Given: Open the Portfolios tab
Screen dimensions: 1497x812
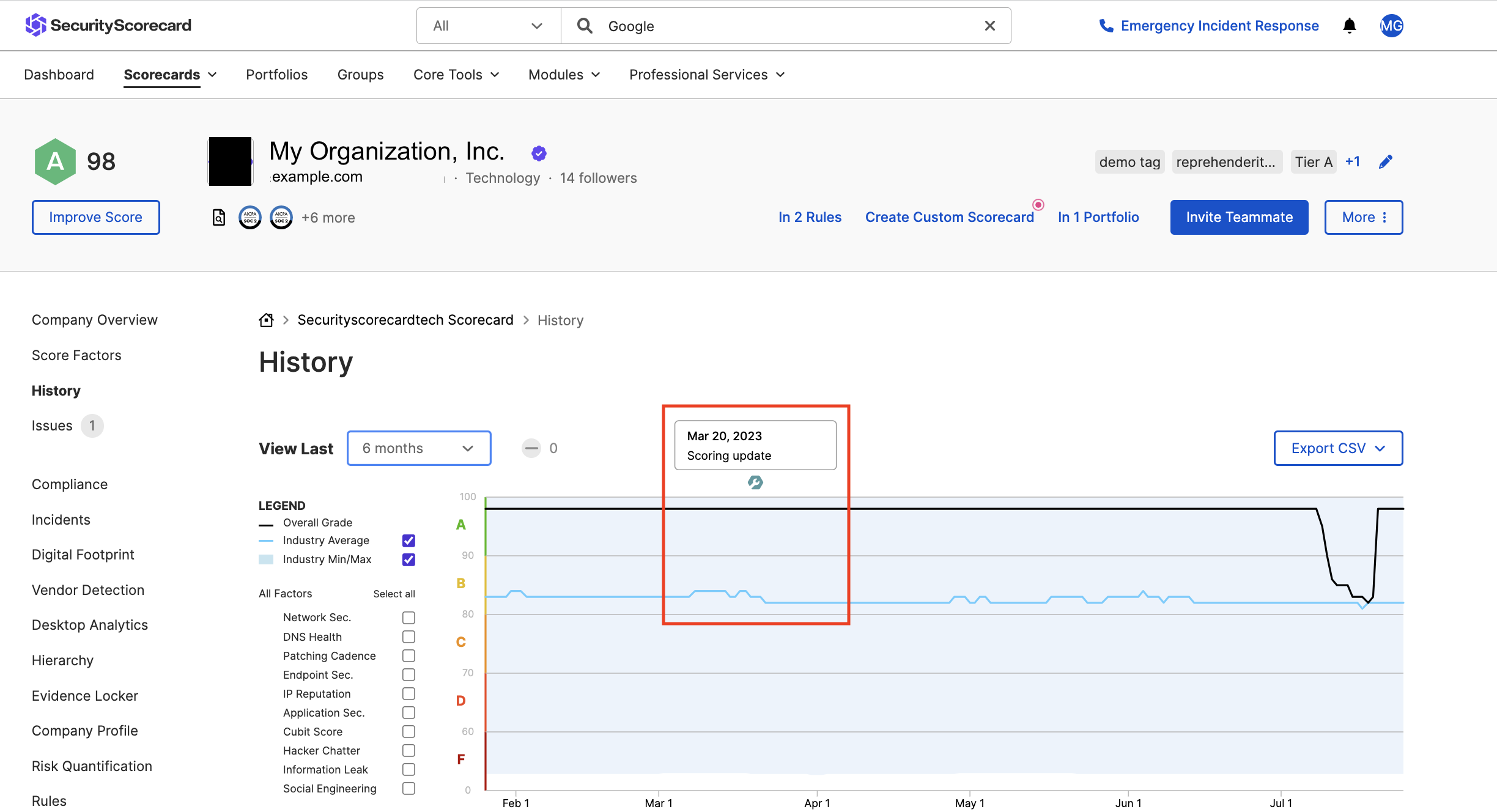Looking at the screenshot, I should 276,75.
